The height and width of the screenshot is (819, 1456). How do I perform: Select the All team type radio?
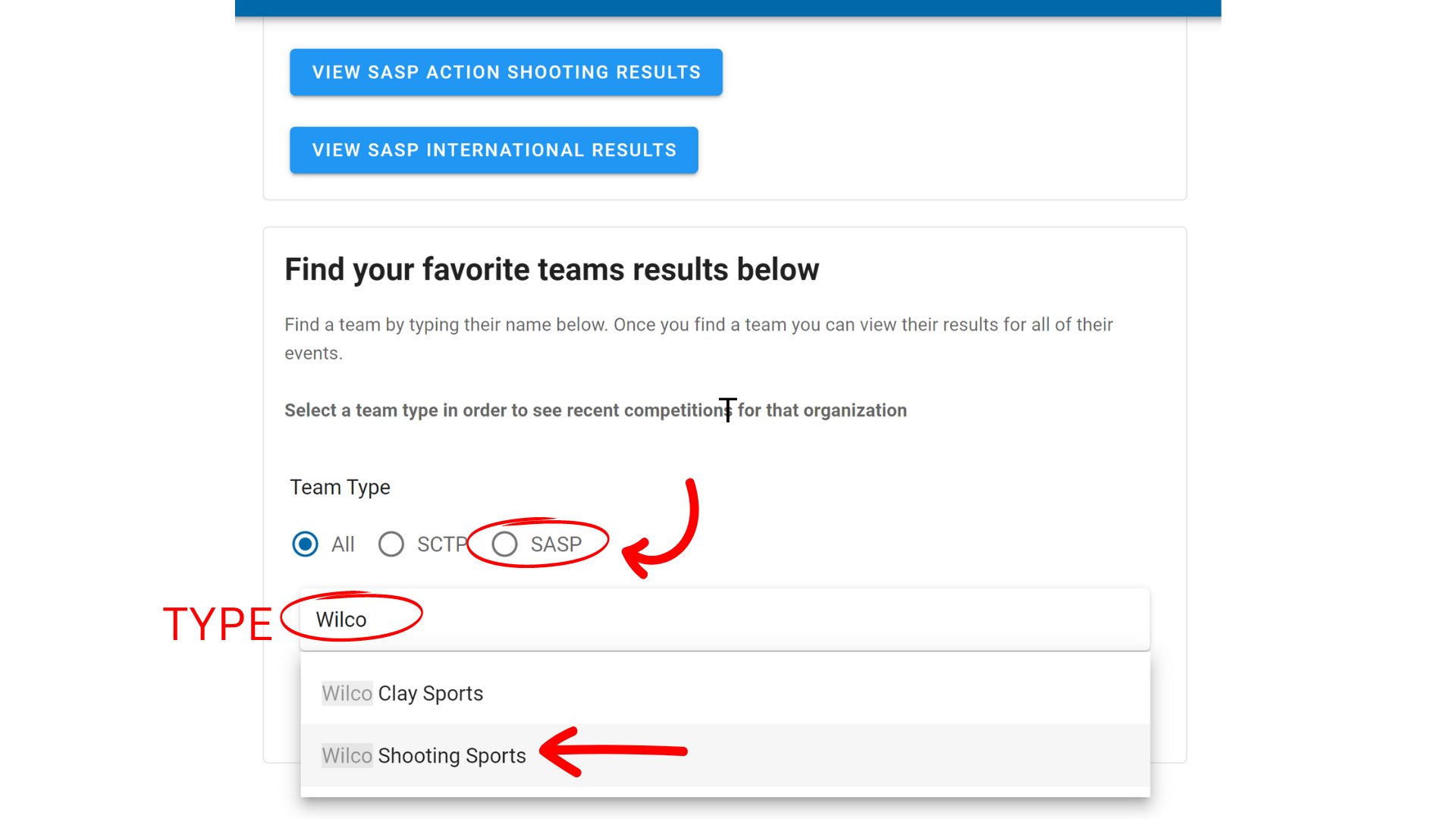(305, 544)
